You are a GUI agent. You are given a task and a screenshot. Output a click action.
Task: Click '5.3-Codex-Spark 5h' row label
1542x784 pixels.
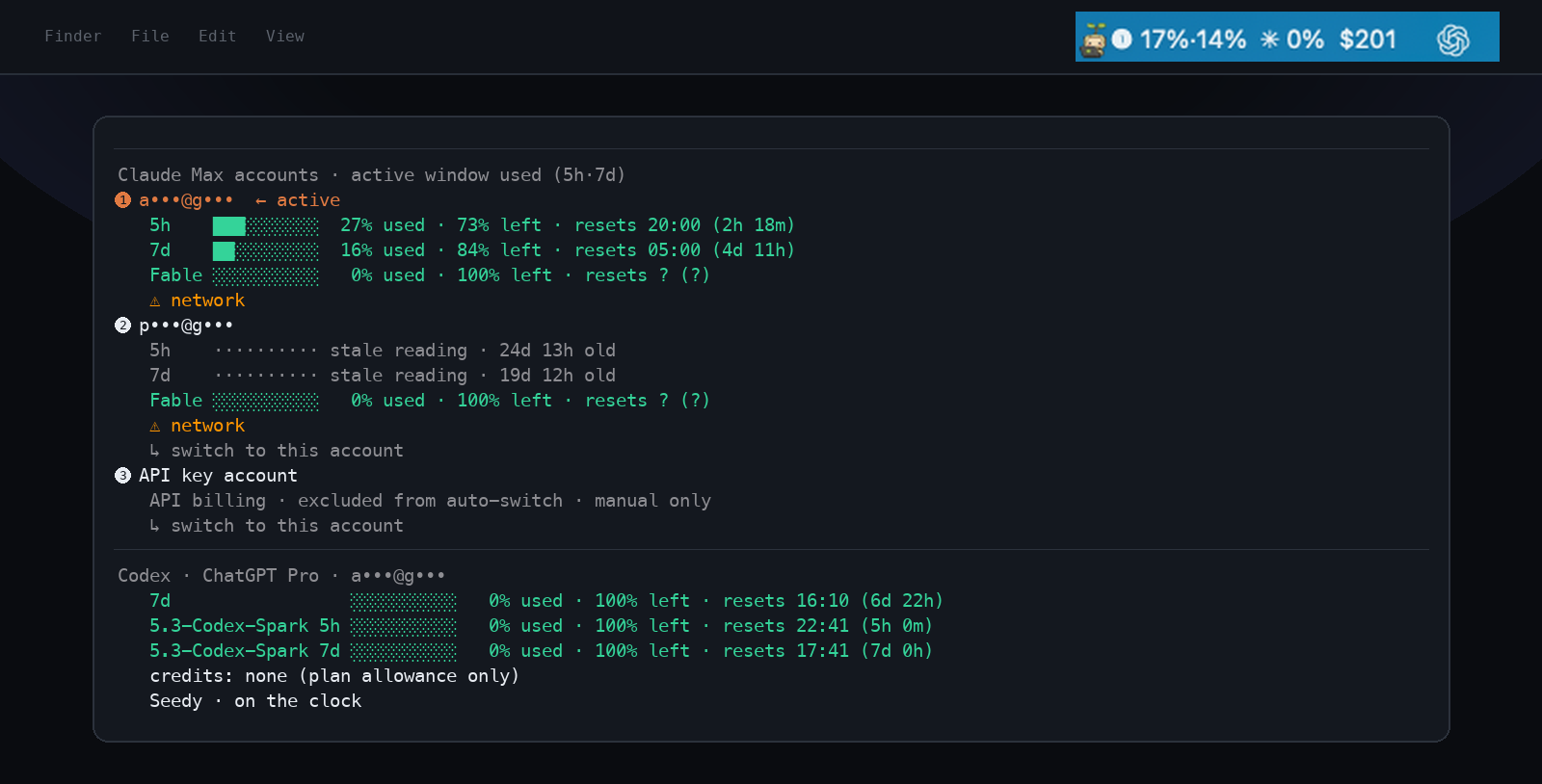click(x=245, y=625)
